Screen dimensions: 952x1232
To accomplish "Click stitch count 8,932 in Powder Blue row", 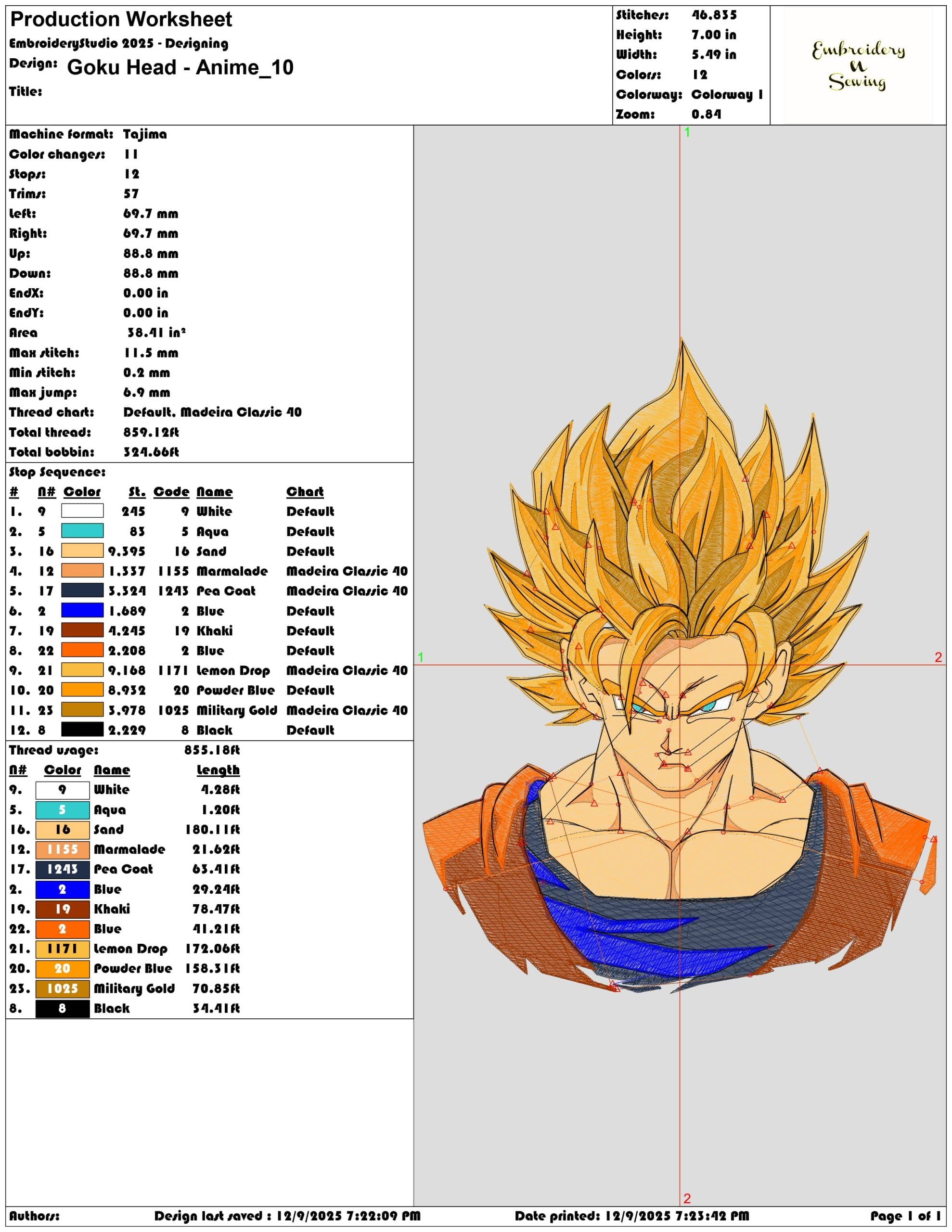I will tap(127, 691).
